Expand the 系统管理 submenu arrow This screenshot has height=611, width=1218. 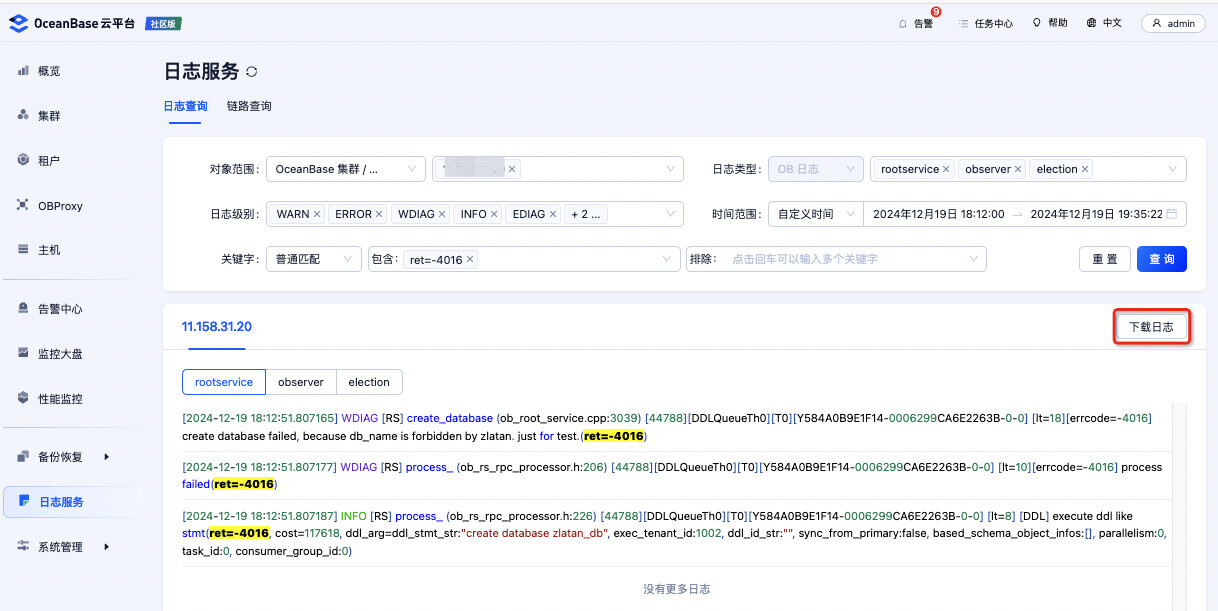[x=106, y=547]
